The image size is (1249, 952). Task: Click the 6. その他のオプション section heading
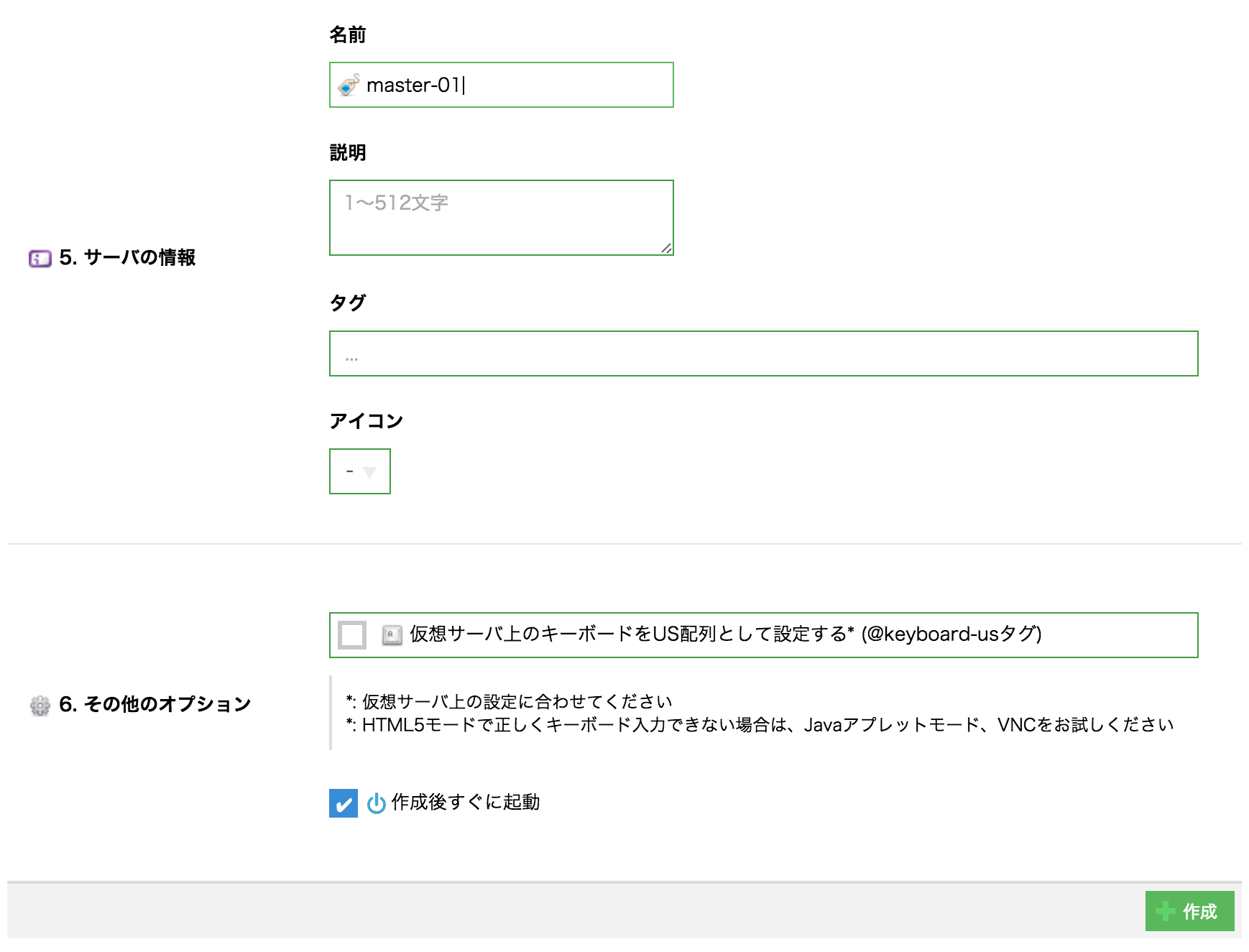click(x=155, y=704)
